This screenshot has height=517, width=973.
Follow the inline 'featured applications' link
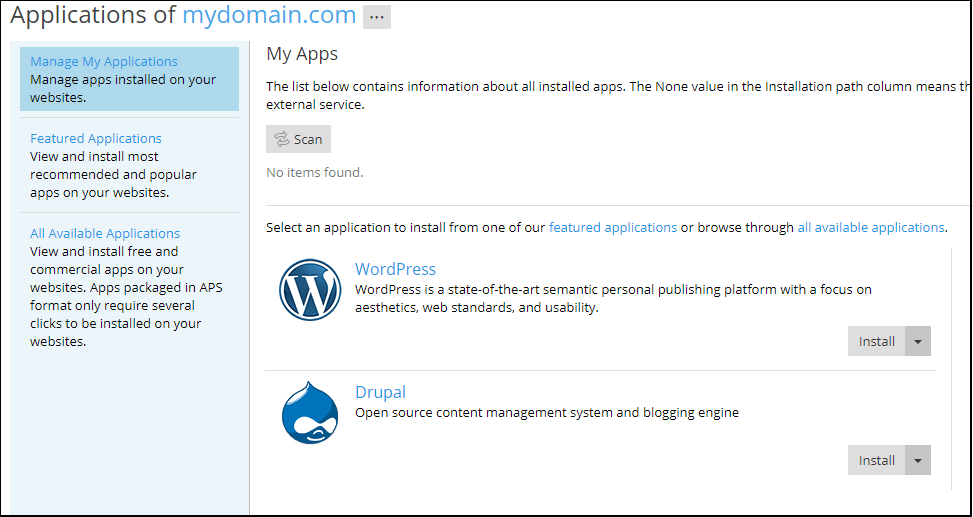[613, 227]
